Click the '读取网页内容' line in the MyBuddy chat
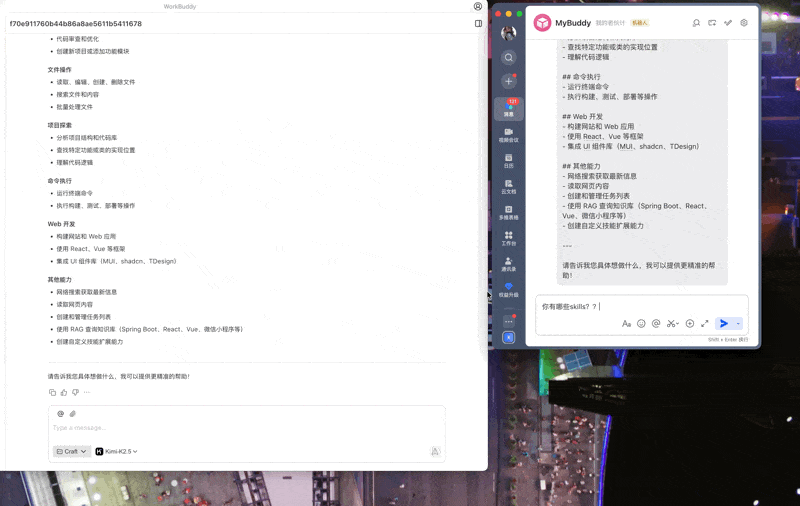The height and width of the screenshot is (506, 800). [x=586, y=186]
